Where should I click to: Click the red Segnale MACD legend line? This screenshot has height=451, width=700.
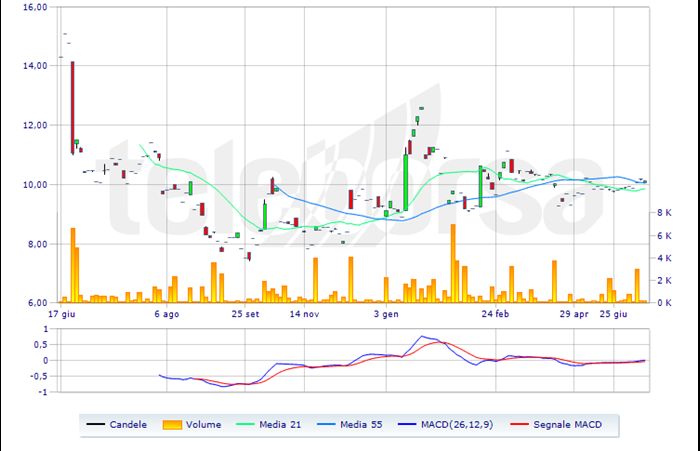tap(519, 424)
